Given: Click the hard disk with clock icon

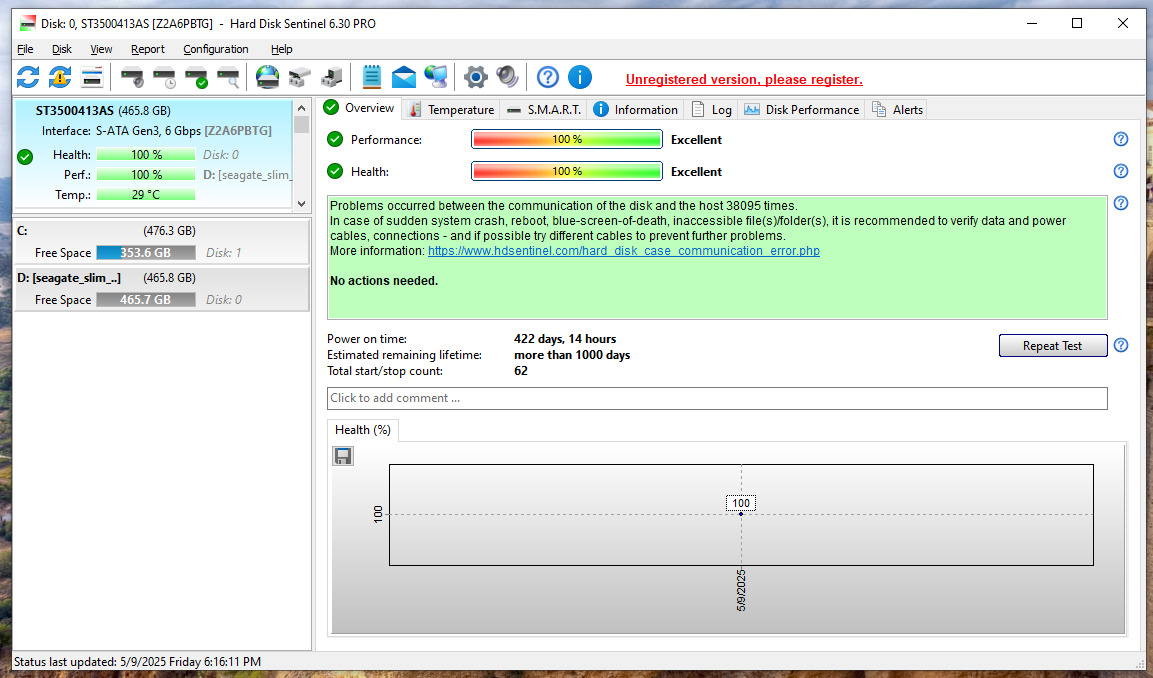Looking at the screenshot, I should pyautogui.click(x=164, y=76).
